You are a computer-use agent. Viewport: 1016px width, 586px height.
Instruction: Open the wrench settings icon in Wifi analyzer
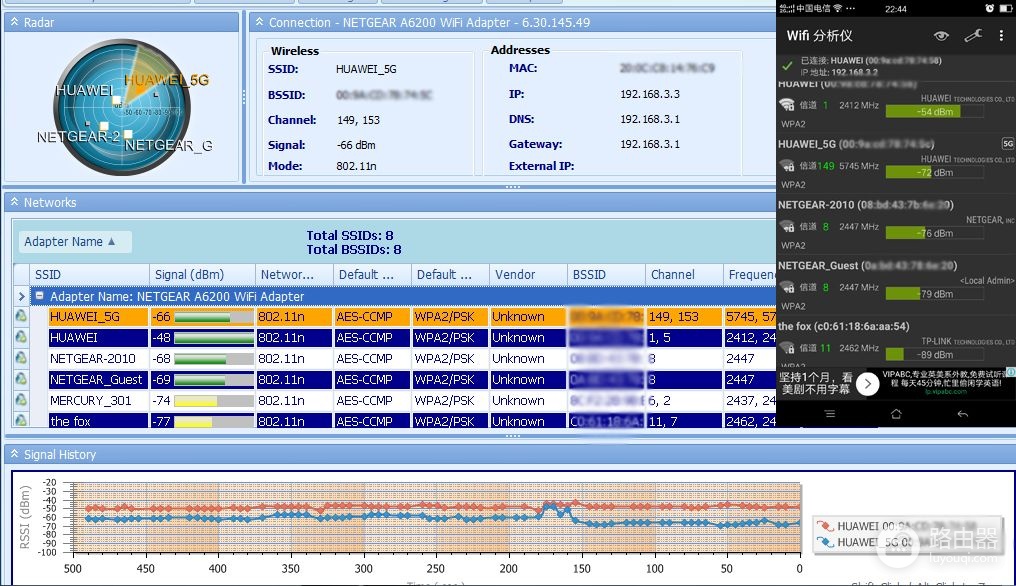(973, 36)
